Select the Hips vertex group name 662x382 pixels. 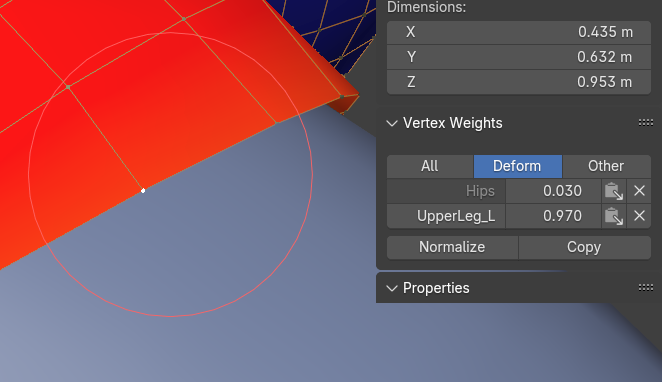tap(446, 191)
